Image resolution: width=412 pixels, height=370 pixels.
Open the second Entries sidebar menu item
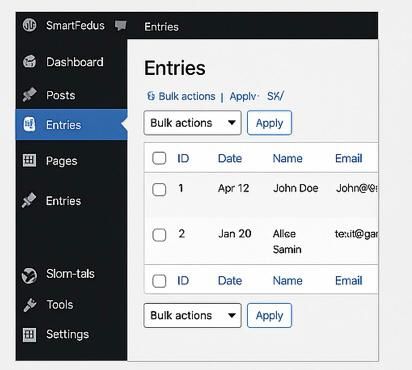[x=63, y=201]
